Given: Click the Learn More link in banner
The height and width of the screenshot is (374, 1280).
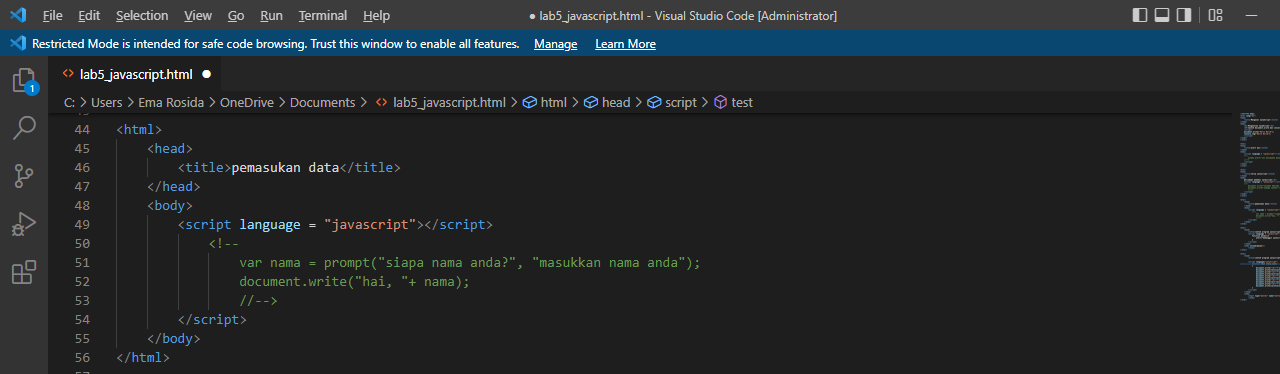Looking at the screenshot, I should [x=625, y=44].
